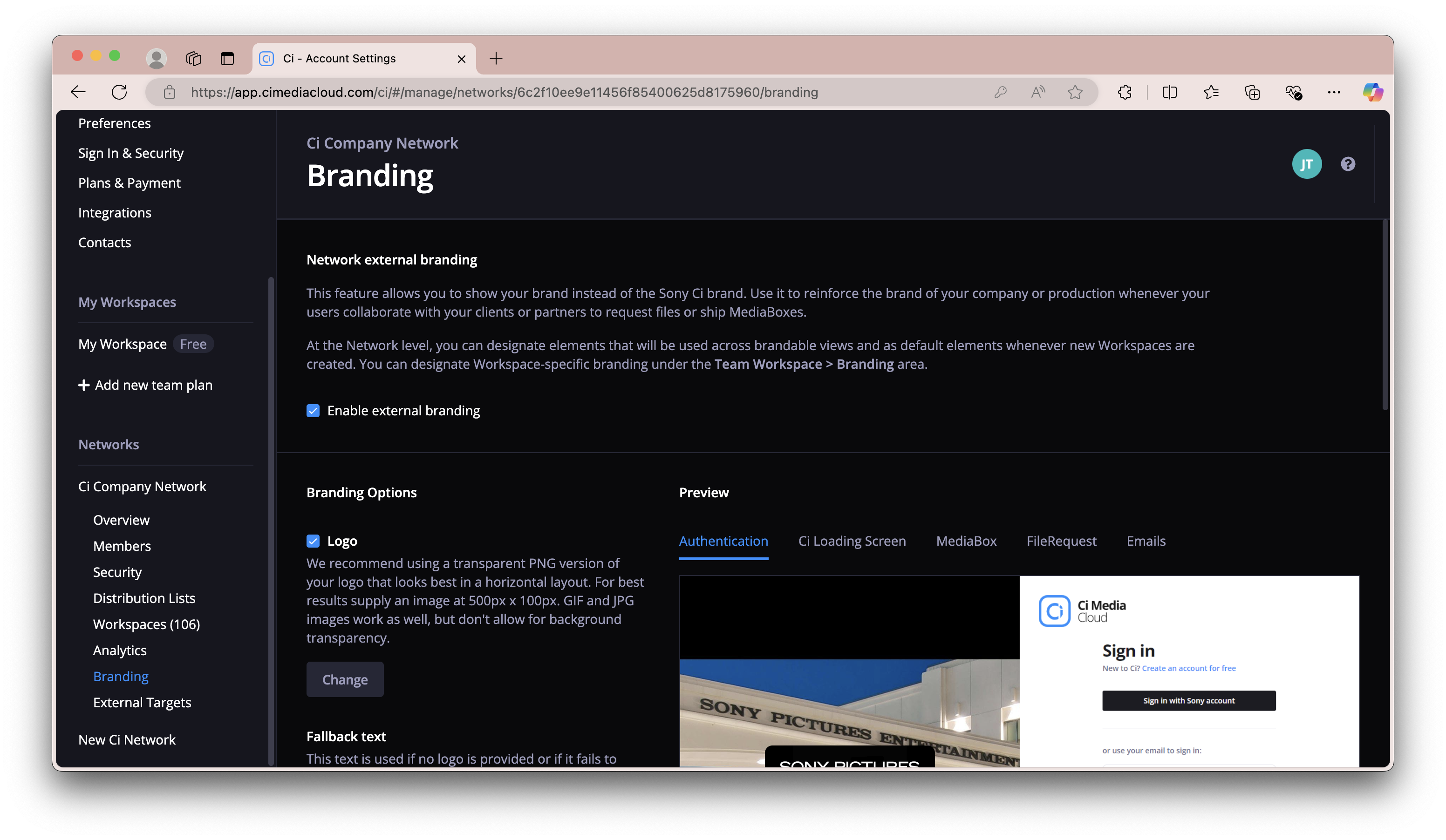Image resolution: width=1446 pixels, height=840 pixels.
Task: Open the Favorites list icon
Action: [1211, 92]
